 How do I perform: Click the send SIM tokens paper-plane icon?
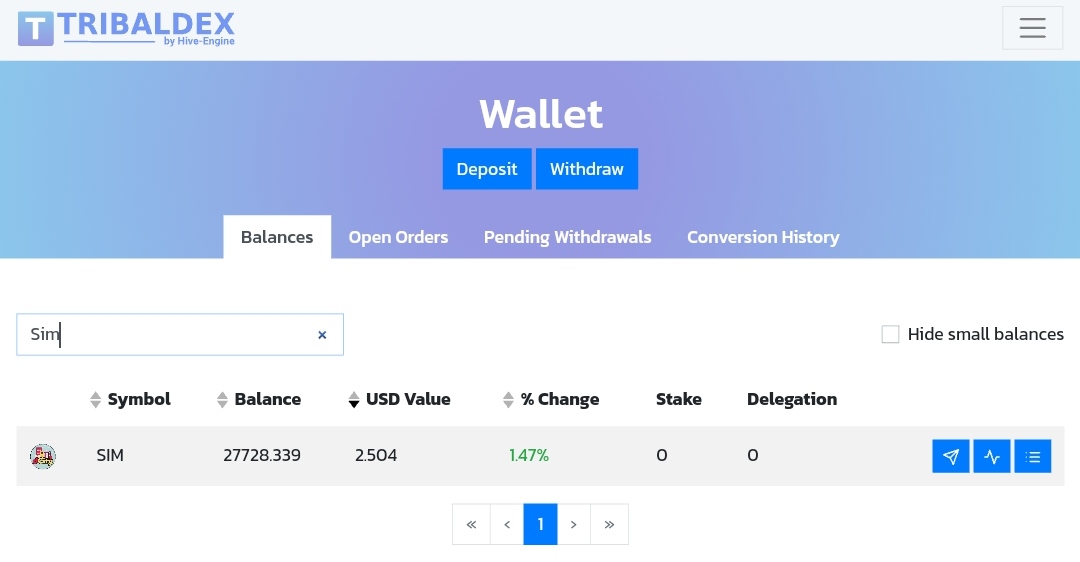[x=950, y=456]
